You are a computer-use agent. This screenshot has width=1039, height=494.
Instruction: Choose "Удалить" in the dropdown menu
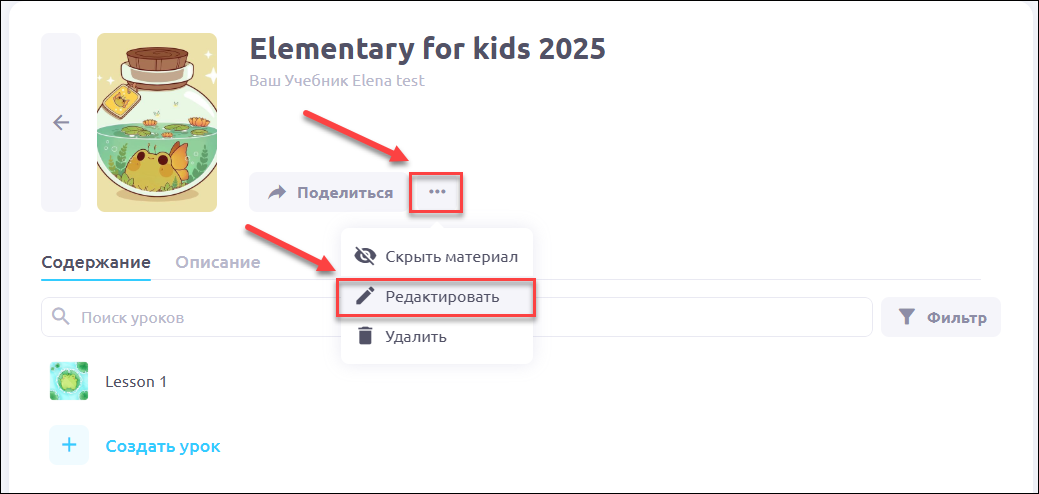tap(416, 337)
